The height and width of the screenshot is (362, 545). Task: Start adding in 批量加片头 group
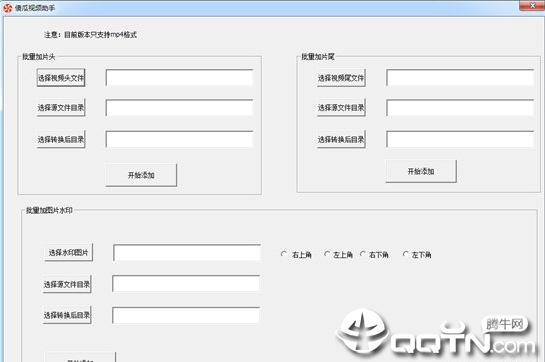(141, 175)
